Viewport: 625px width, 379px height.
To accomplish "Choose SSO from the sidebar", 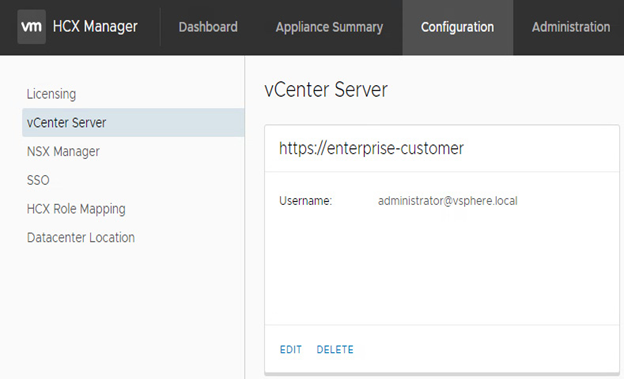I will click(x=38, y=180).
